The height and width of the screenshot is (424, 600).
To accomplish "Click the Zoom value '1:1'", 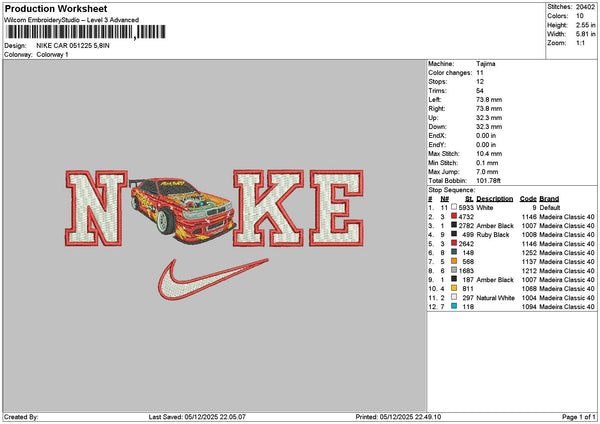I will 580,43.
